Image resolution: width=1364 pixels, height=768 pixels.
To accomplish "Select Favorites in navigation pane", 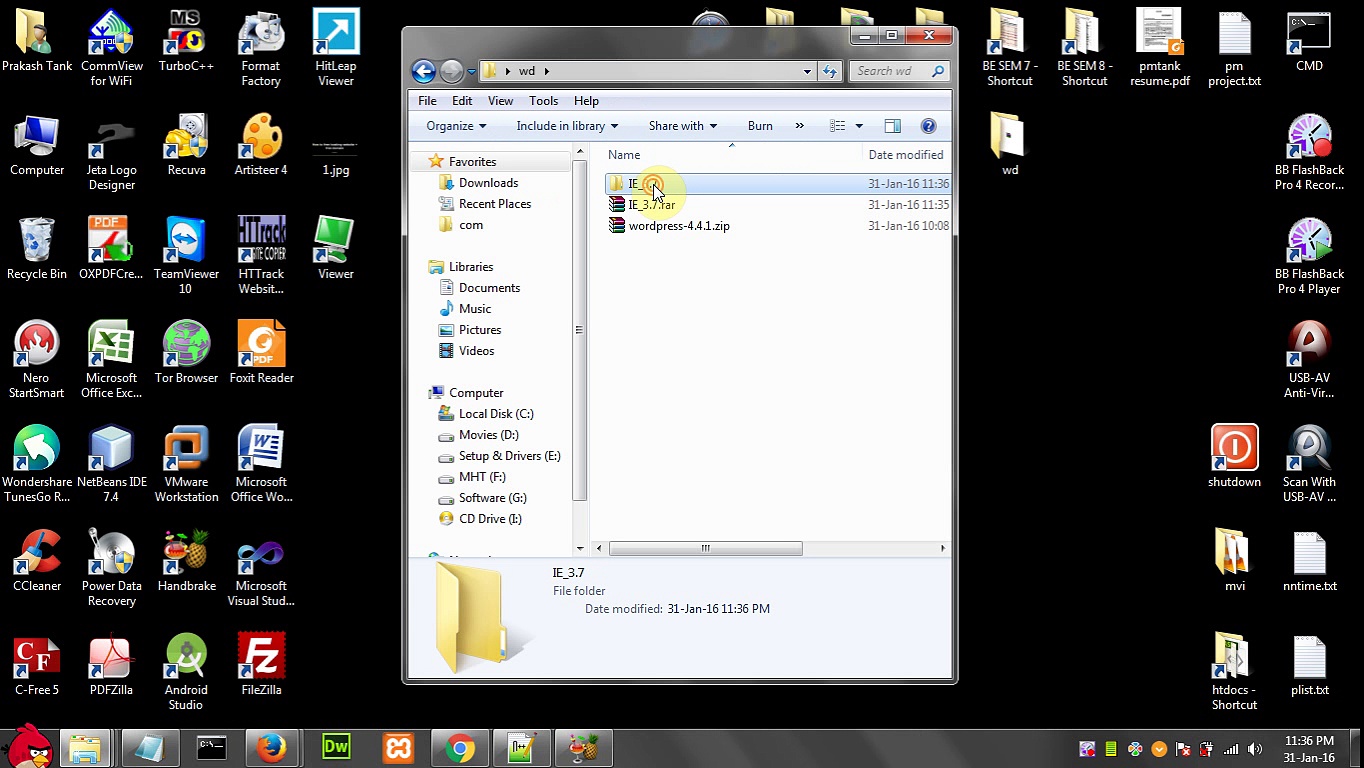I will (472, 162).
